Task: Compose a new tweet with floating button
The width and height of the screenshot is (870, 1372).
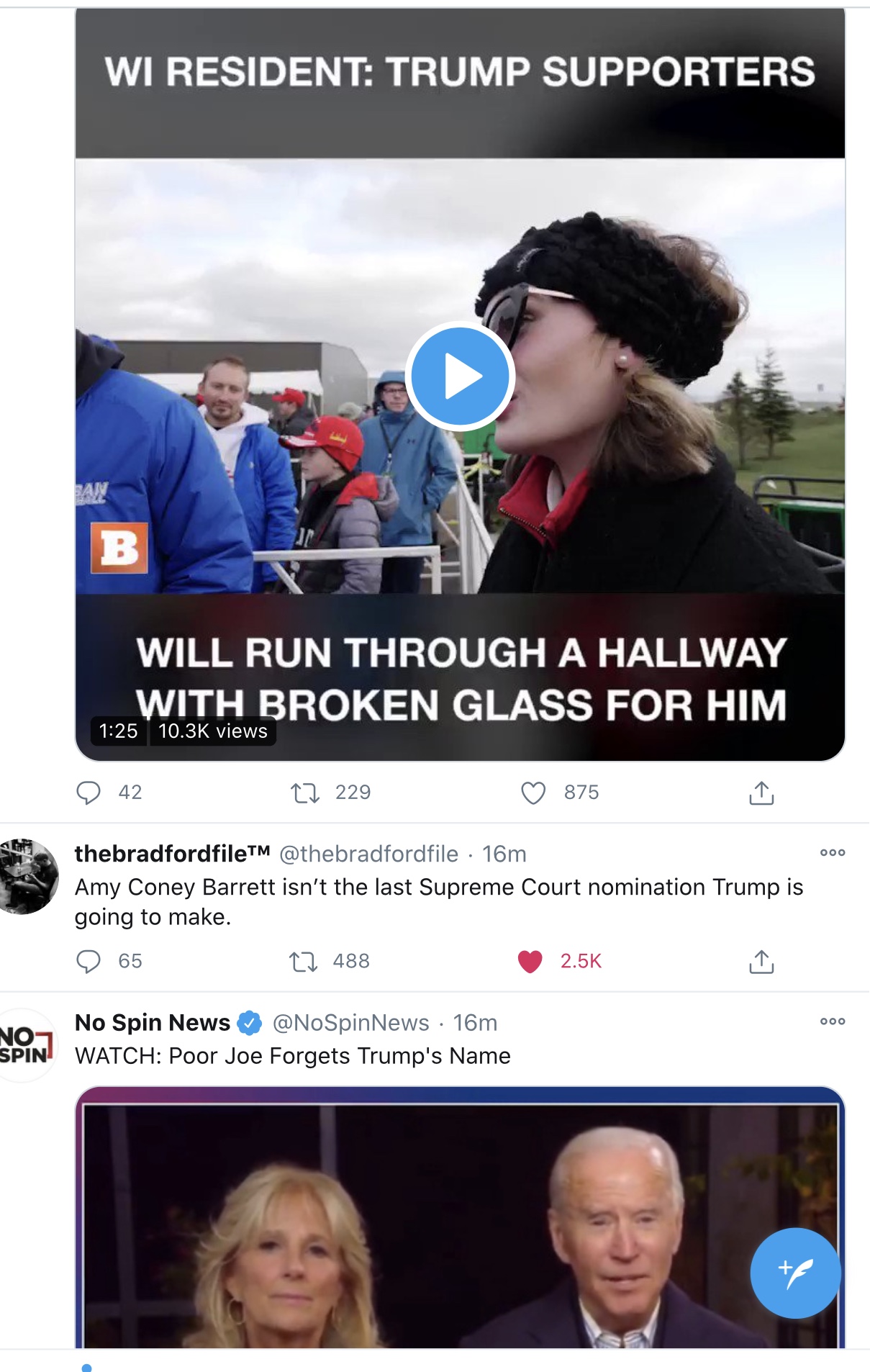Action: click(x=795, y=1273)
